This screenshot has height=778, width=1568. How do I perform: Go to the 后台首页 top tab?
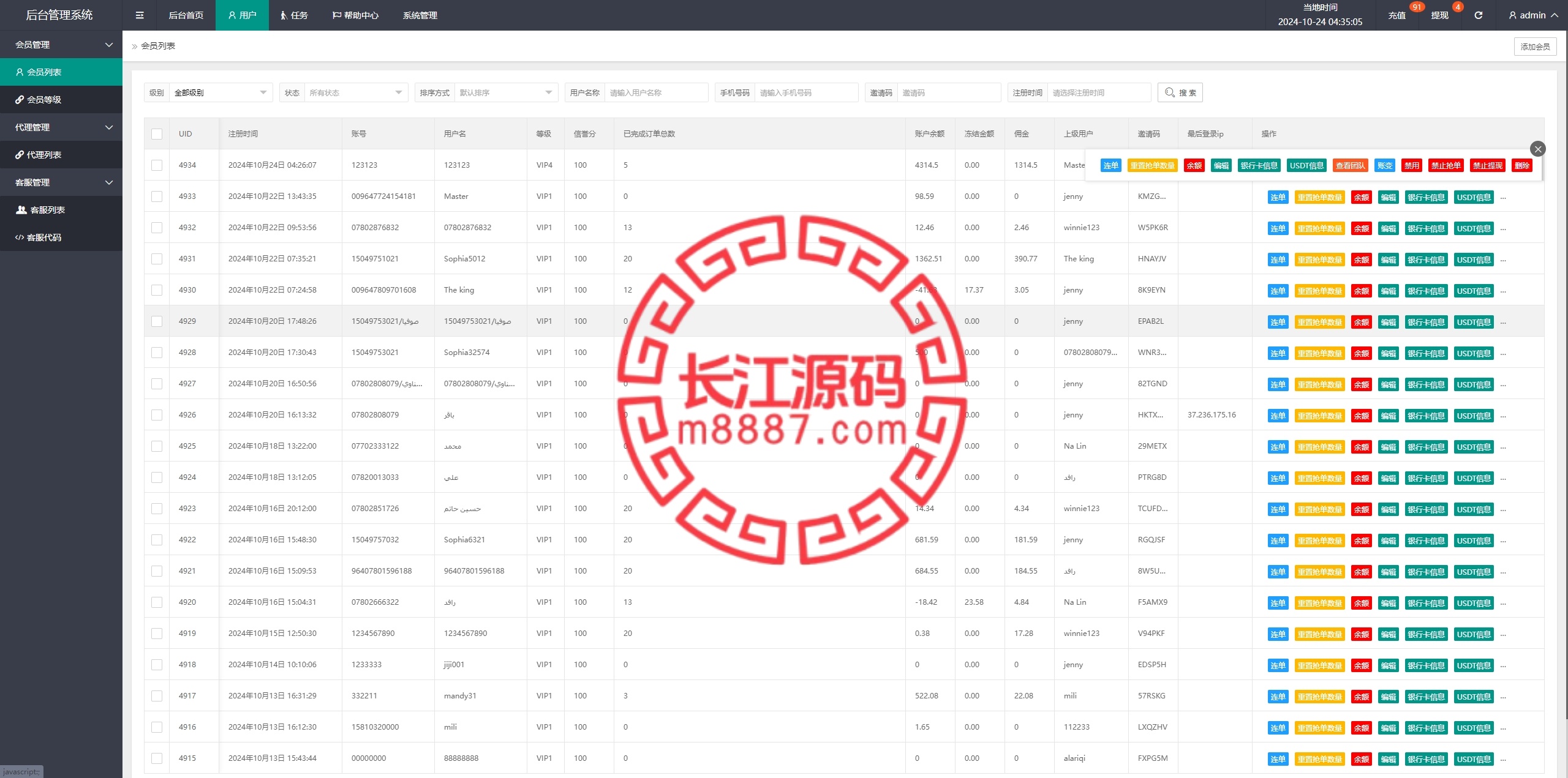pos(186,15)
